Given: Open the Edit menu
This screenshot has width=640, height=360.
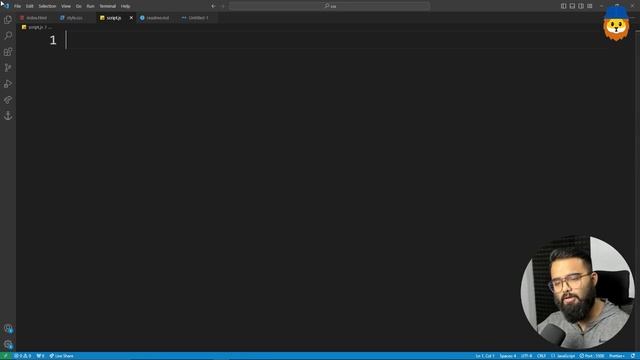Looking at the screenshot, I should (x=30, y=6).
